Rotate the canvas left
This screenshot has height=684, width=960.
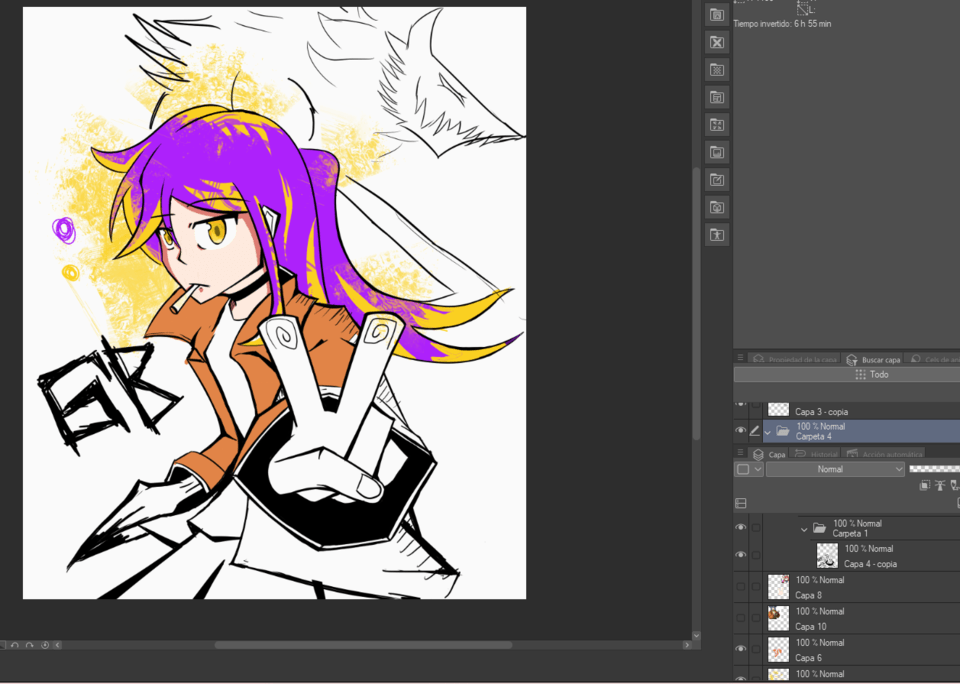[x=15, y=645]
